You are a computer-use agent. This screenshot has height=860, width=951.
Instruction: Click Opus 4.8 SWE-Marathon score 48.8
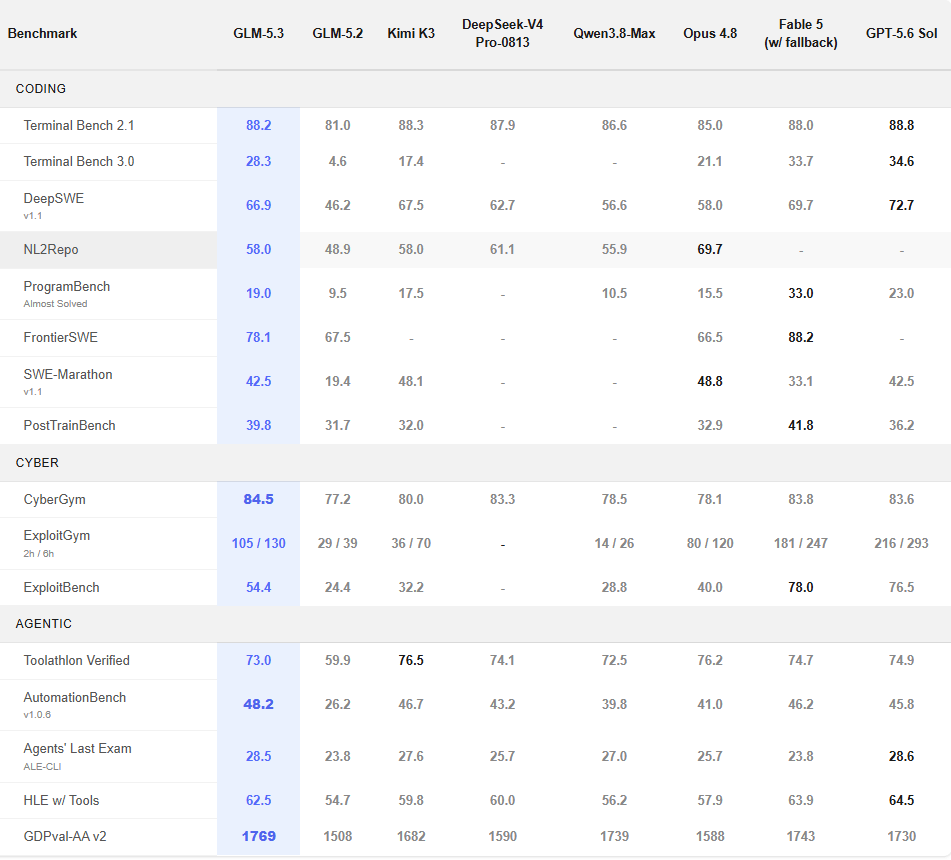(710, 381)
